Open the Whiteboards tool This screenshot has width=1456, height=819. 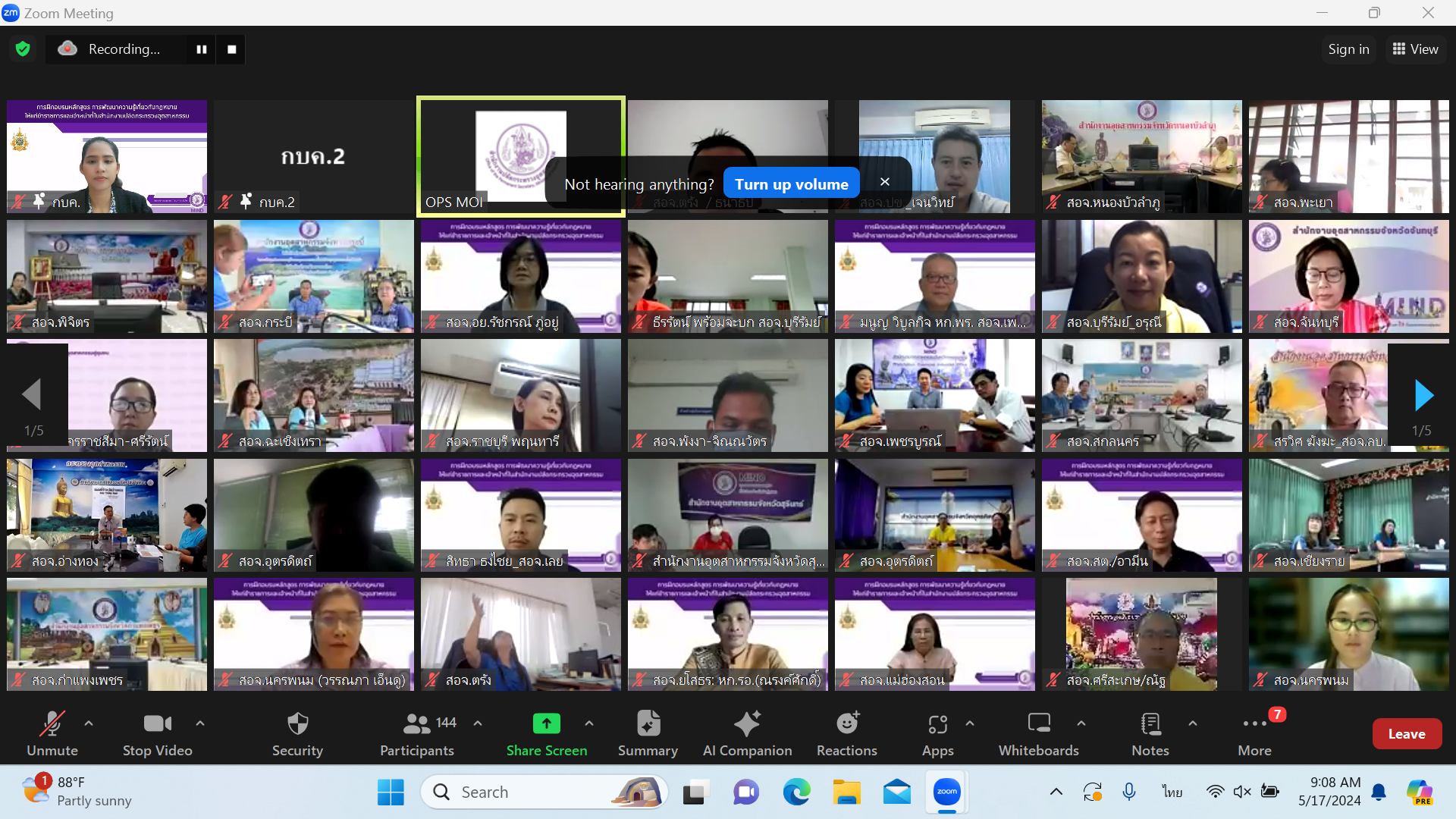click(1038, 724)
